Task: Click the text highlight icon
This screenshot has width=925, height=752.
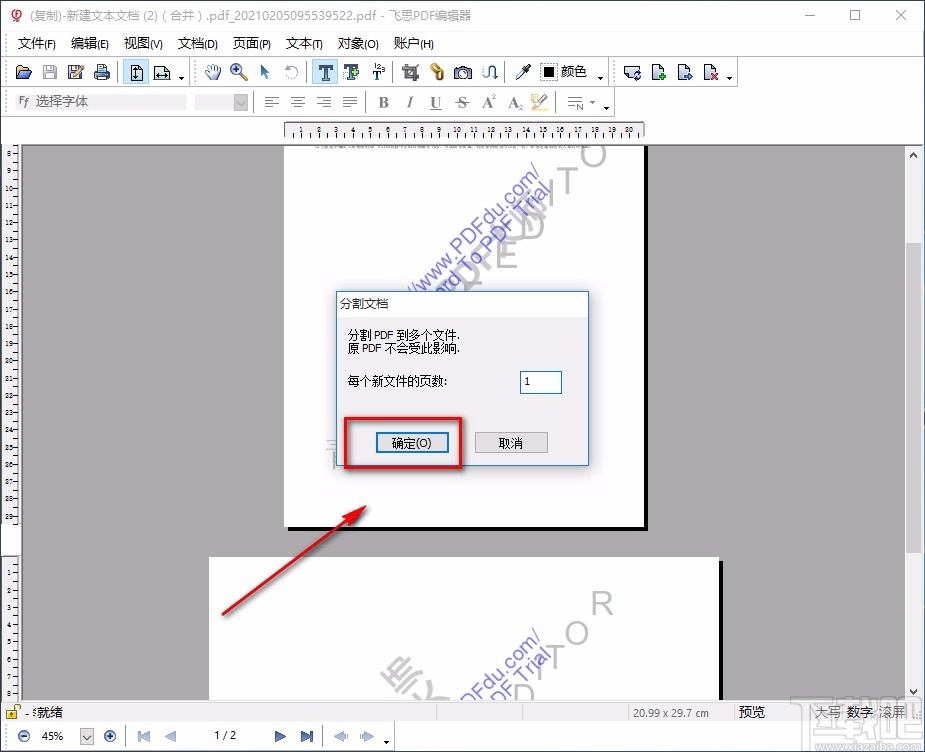Action: pyautogui.click(x=540, y=103)
